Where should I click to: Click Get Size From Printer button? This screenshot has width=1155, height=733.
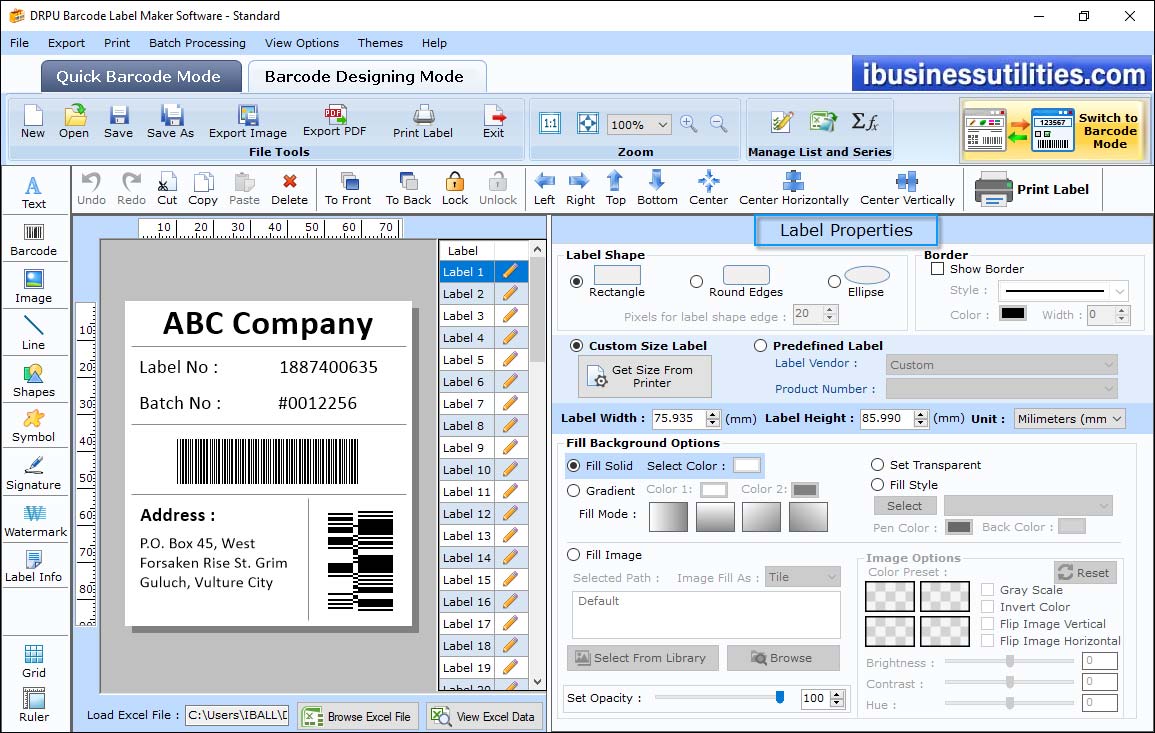click(x=645, y=376)
